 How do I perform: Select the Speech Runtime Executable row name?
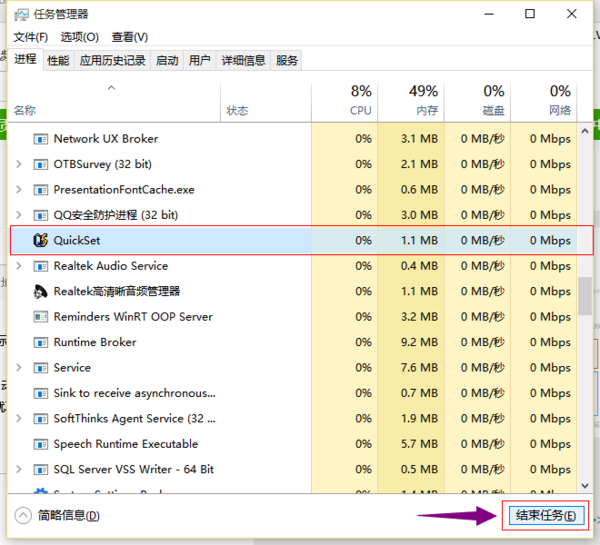coord(126,444)
